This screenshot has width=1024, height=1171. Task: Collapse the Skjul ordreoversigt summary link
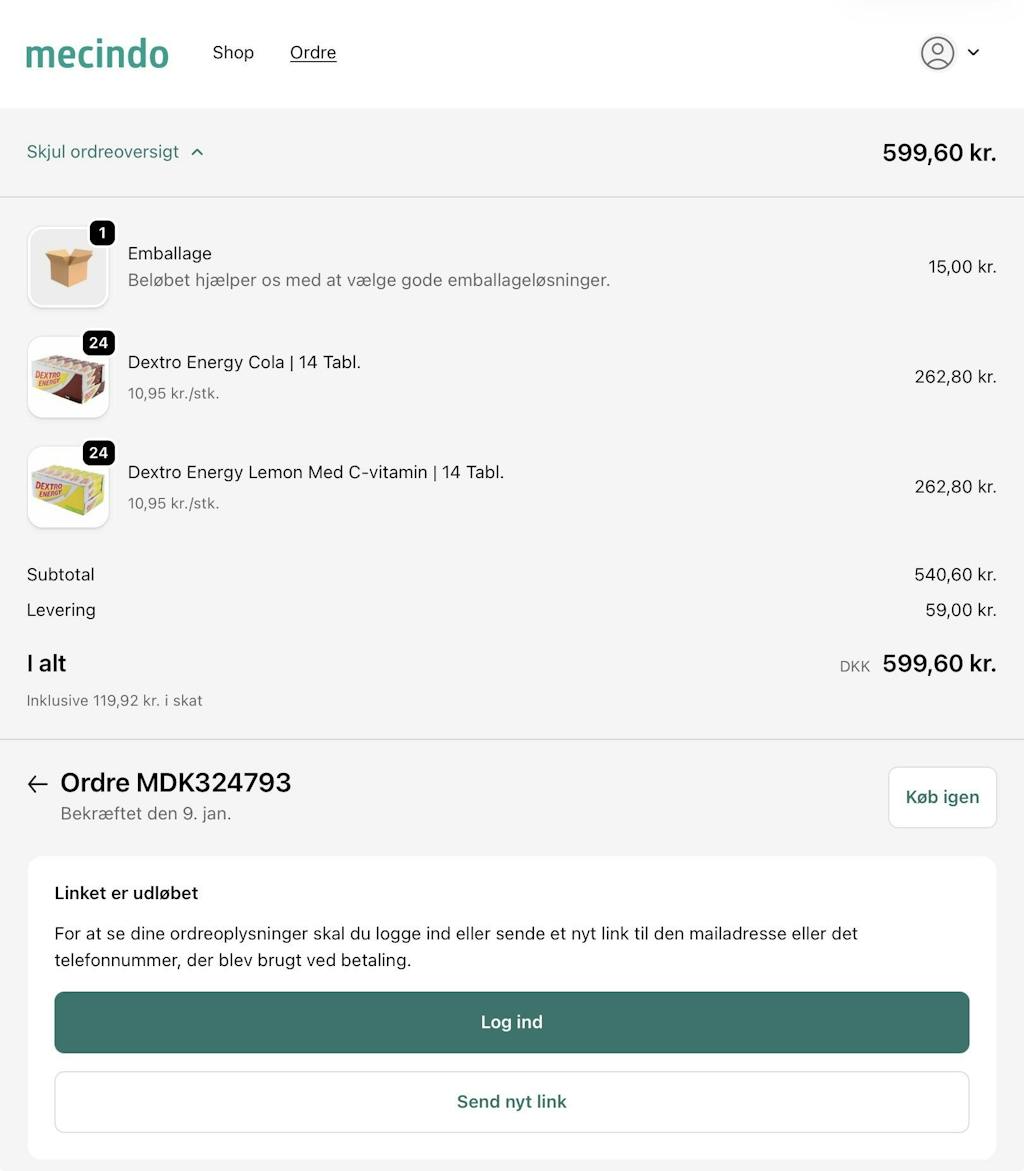click(103, 152)
